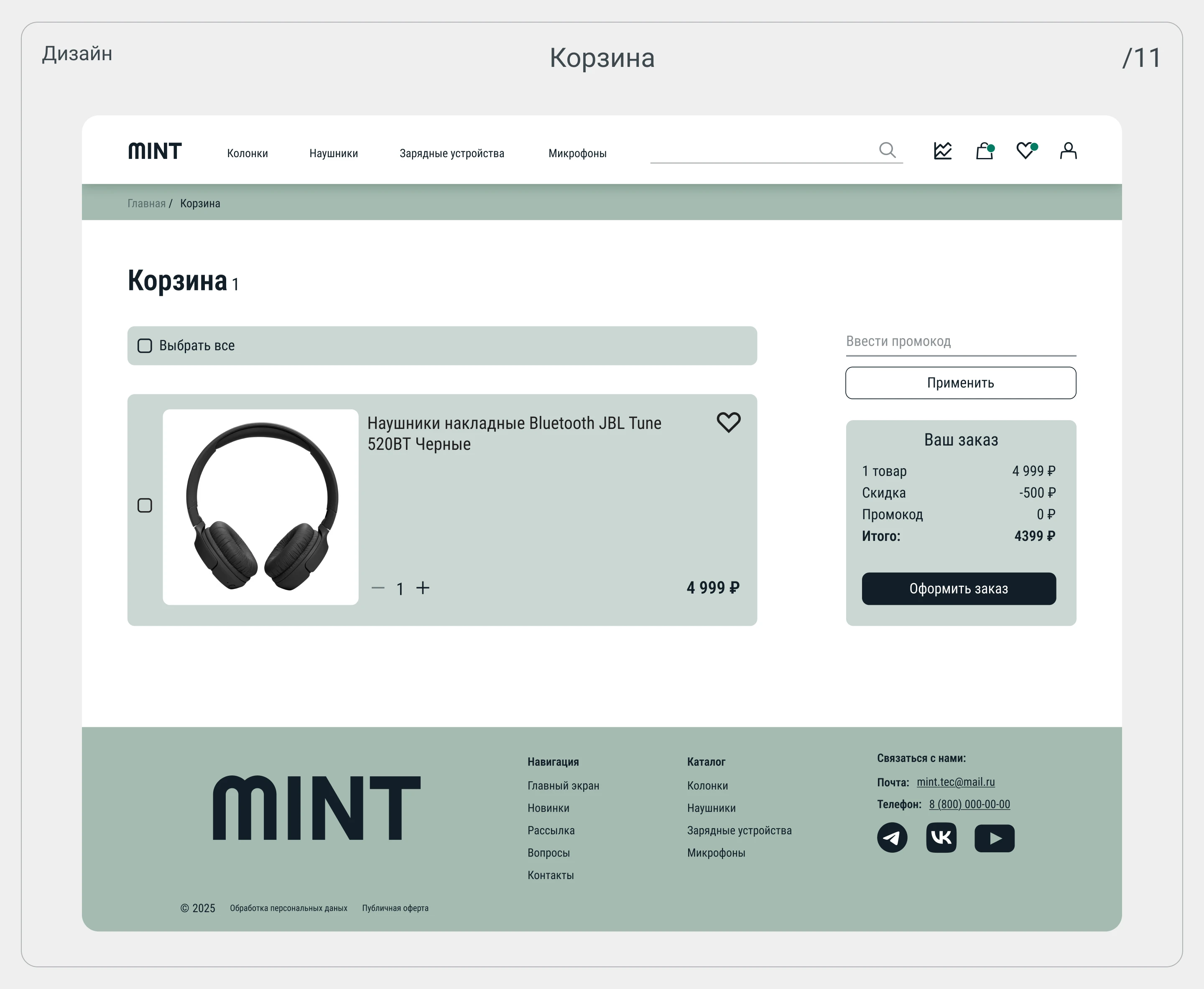Open the user profile icon
Image resolution: width=1204 pixels, height=989 pixels.
1069,150
